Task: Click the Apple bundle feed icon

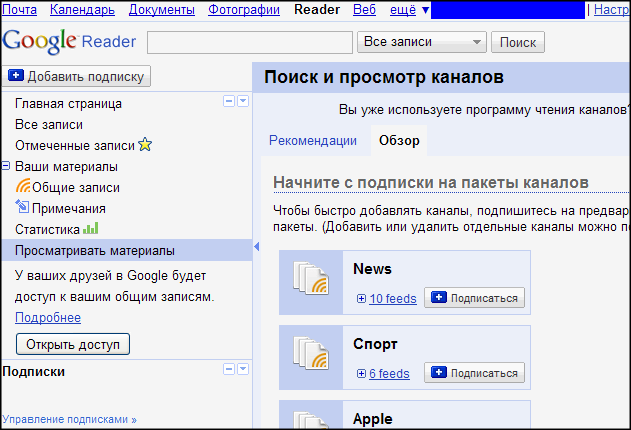Action: [311, 419]
